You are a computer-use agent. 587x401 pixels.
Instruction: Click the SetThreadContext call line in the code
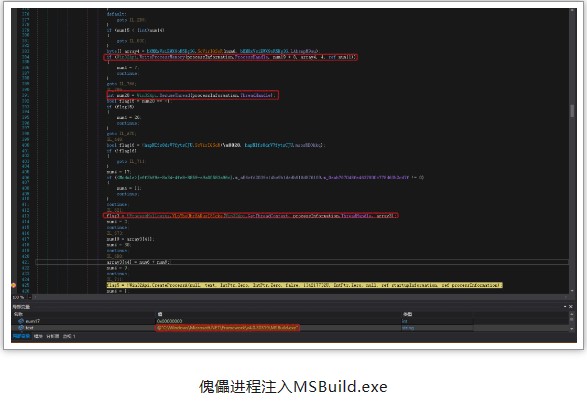(x=251, y=216)
